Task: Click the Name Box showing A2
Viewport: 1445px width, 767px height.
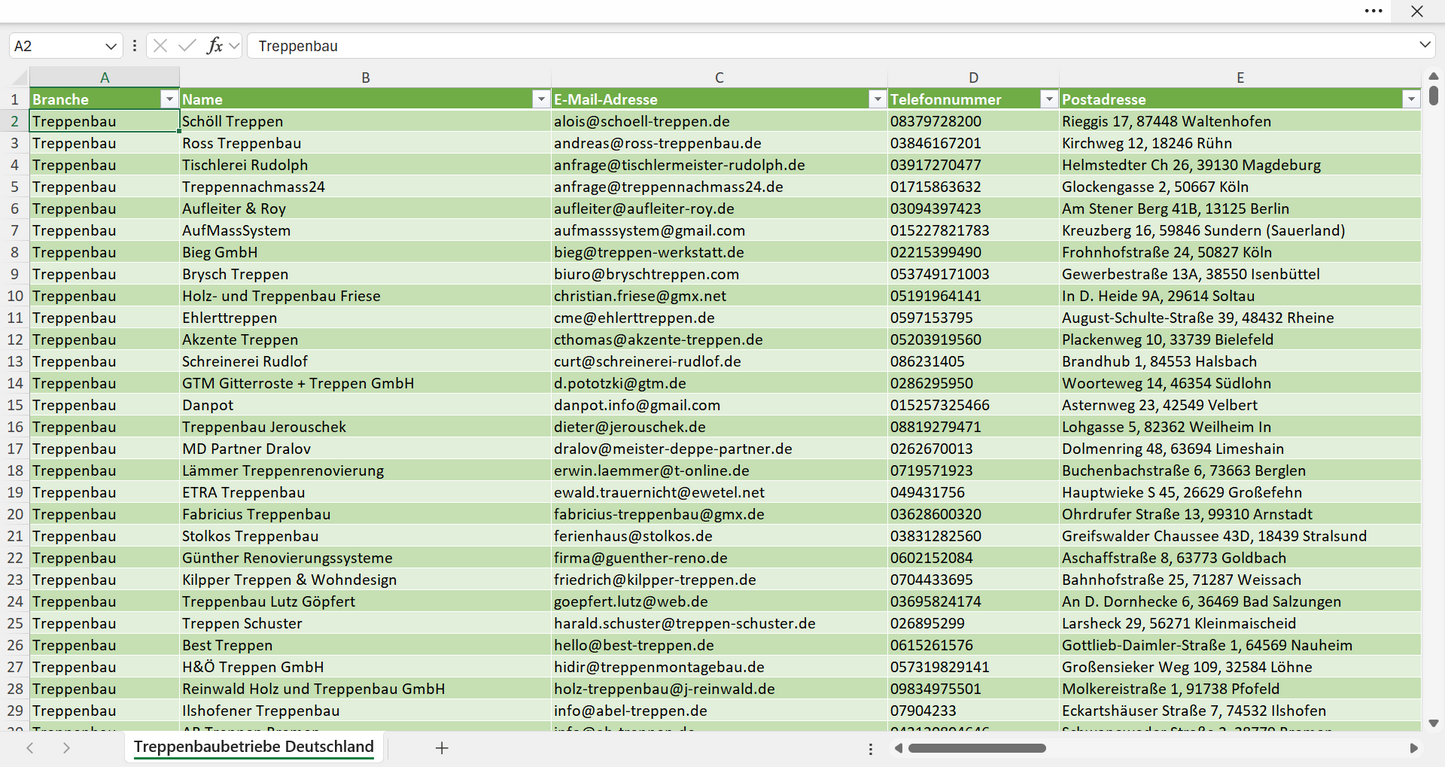Action: (x=56, y=46)
